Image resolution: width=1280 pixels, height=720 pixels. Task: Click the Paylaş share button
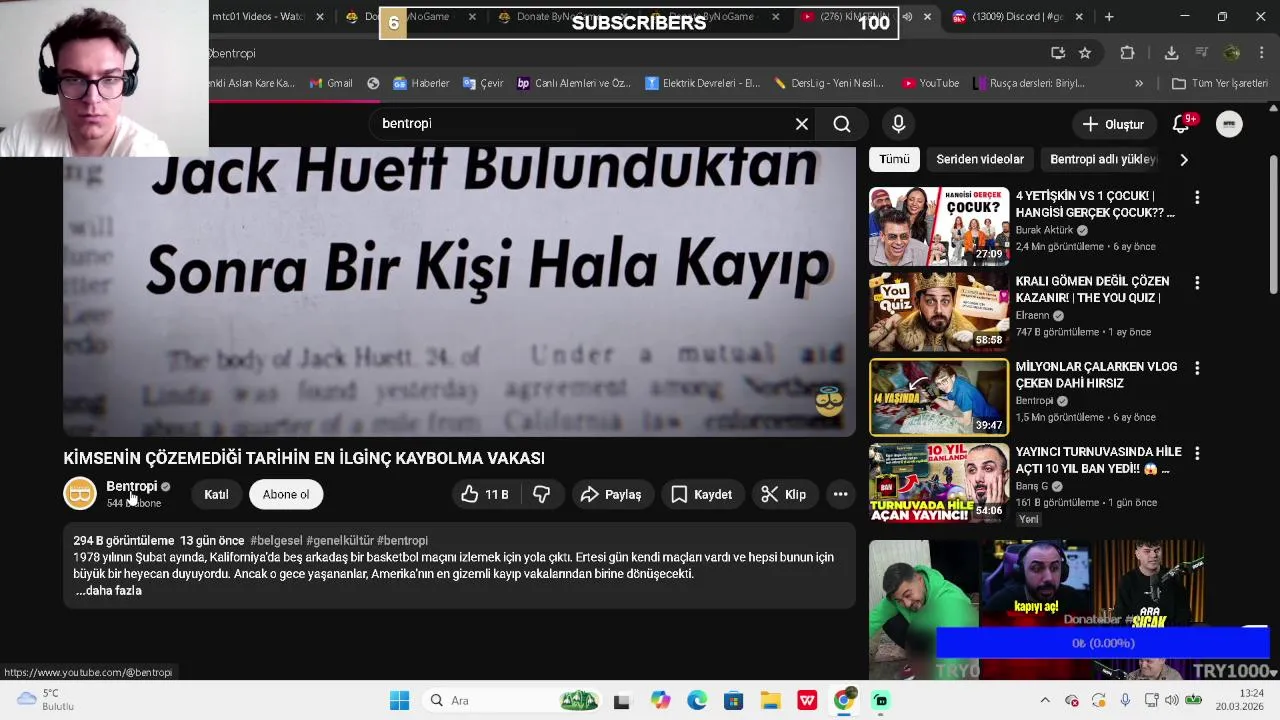[612, 494]
